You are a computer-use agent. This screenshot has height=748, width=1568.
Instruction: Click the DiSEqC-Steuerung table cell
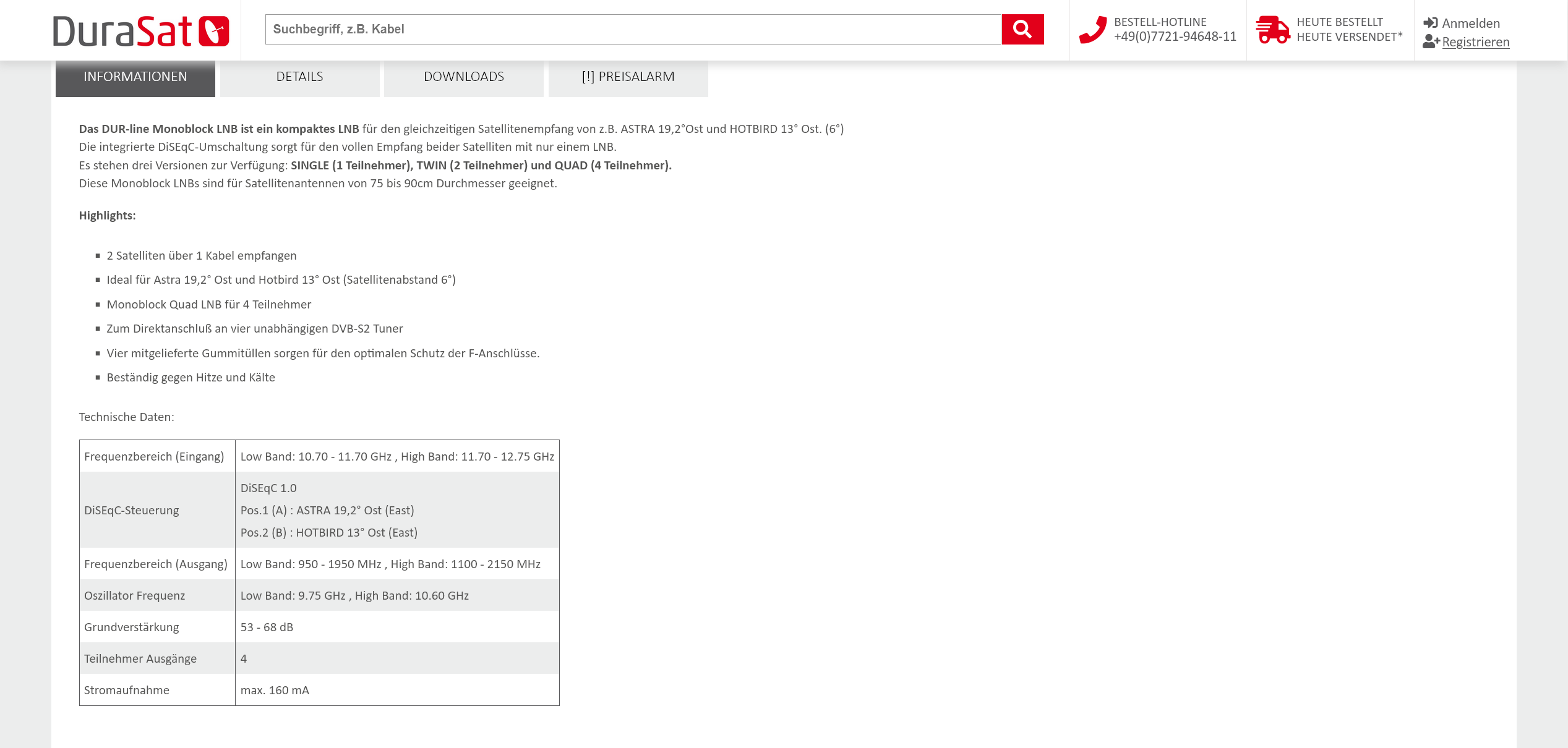132,510
